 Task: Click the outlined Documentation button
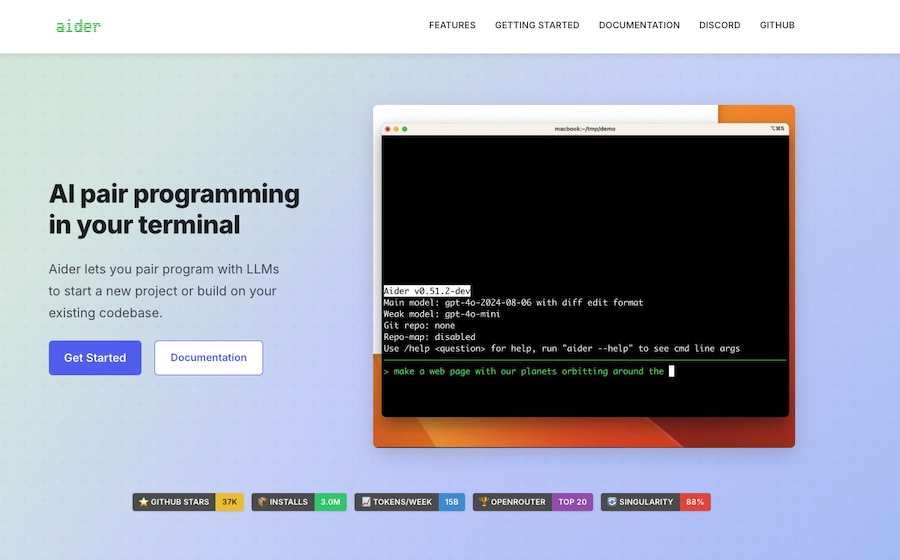point(208,358)
